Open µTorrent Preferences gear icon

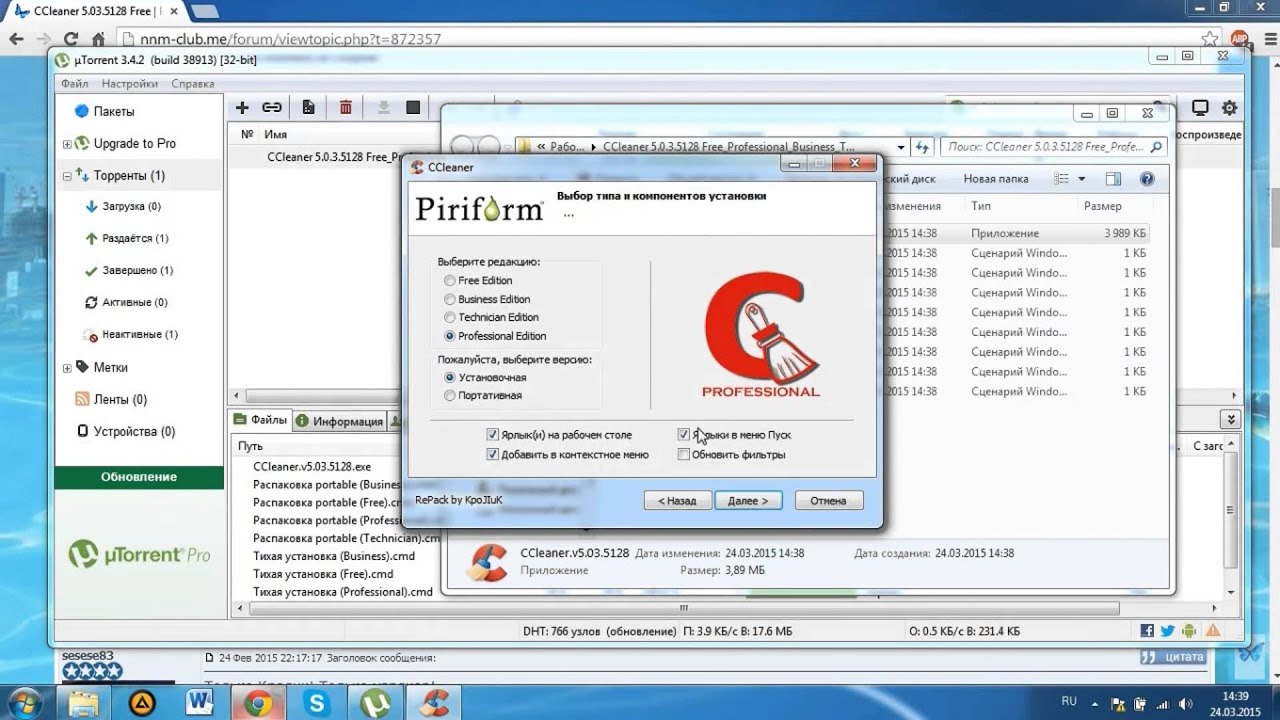1230,108
